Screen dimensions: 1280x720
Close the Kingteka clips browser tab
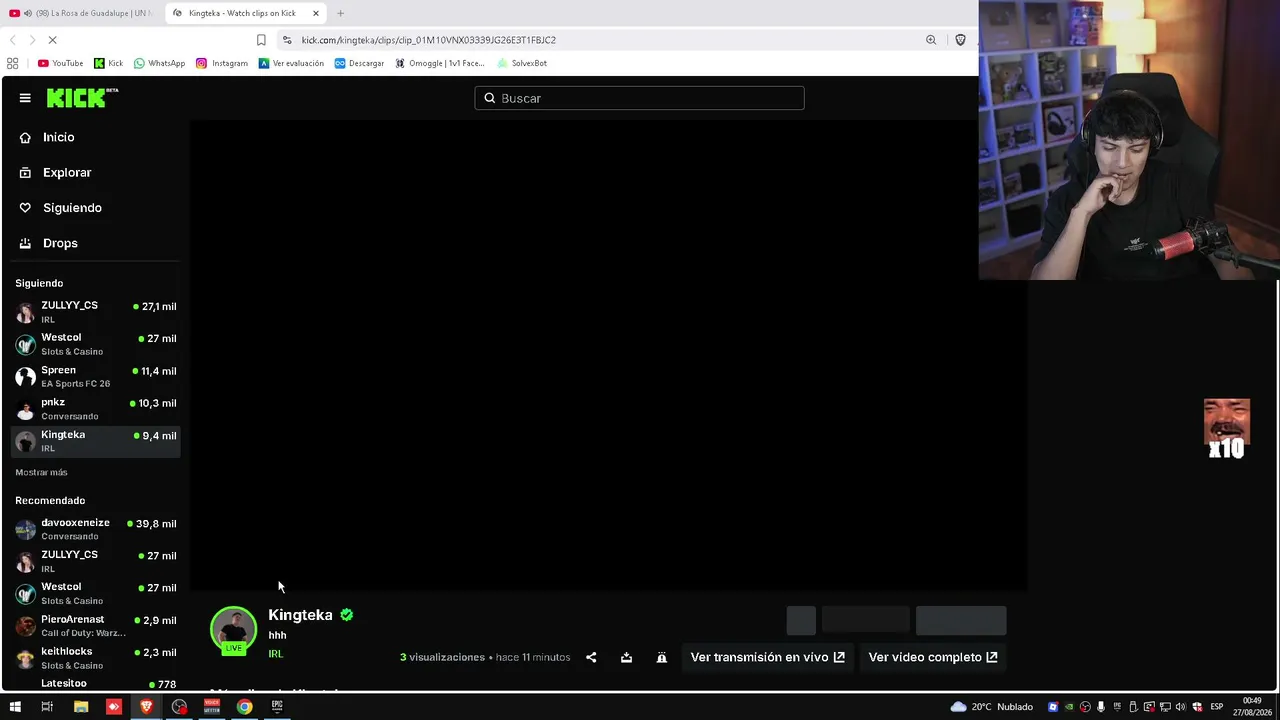point(316,13)
